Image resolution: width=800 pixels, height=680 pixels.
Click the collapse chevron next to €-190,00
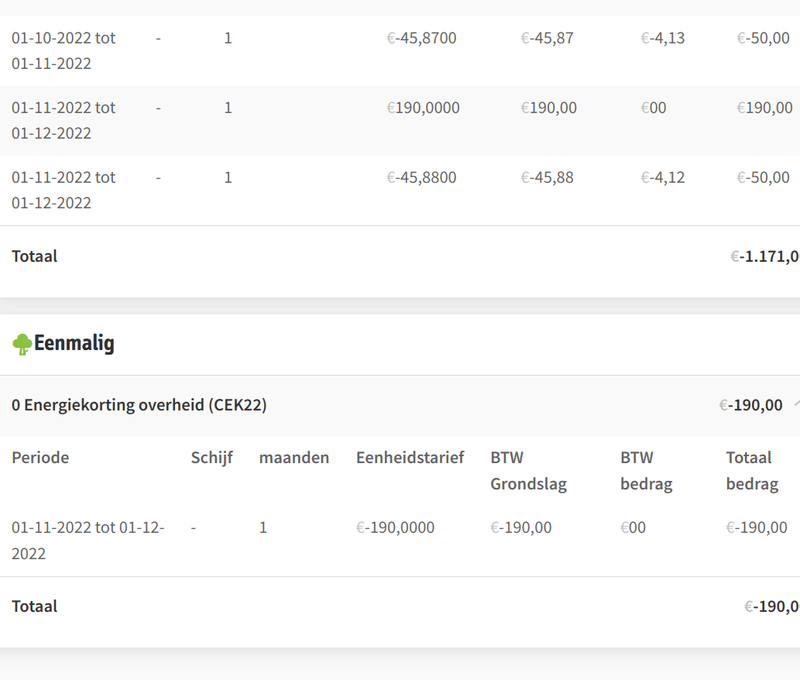tap(796, 405)
